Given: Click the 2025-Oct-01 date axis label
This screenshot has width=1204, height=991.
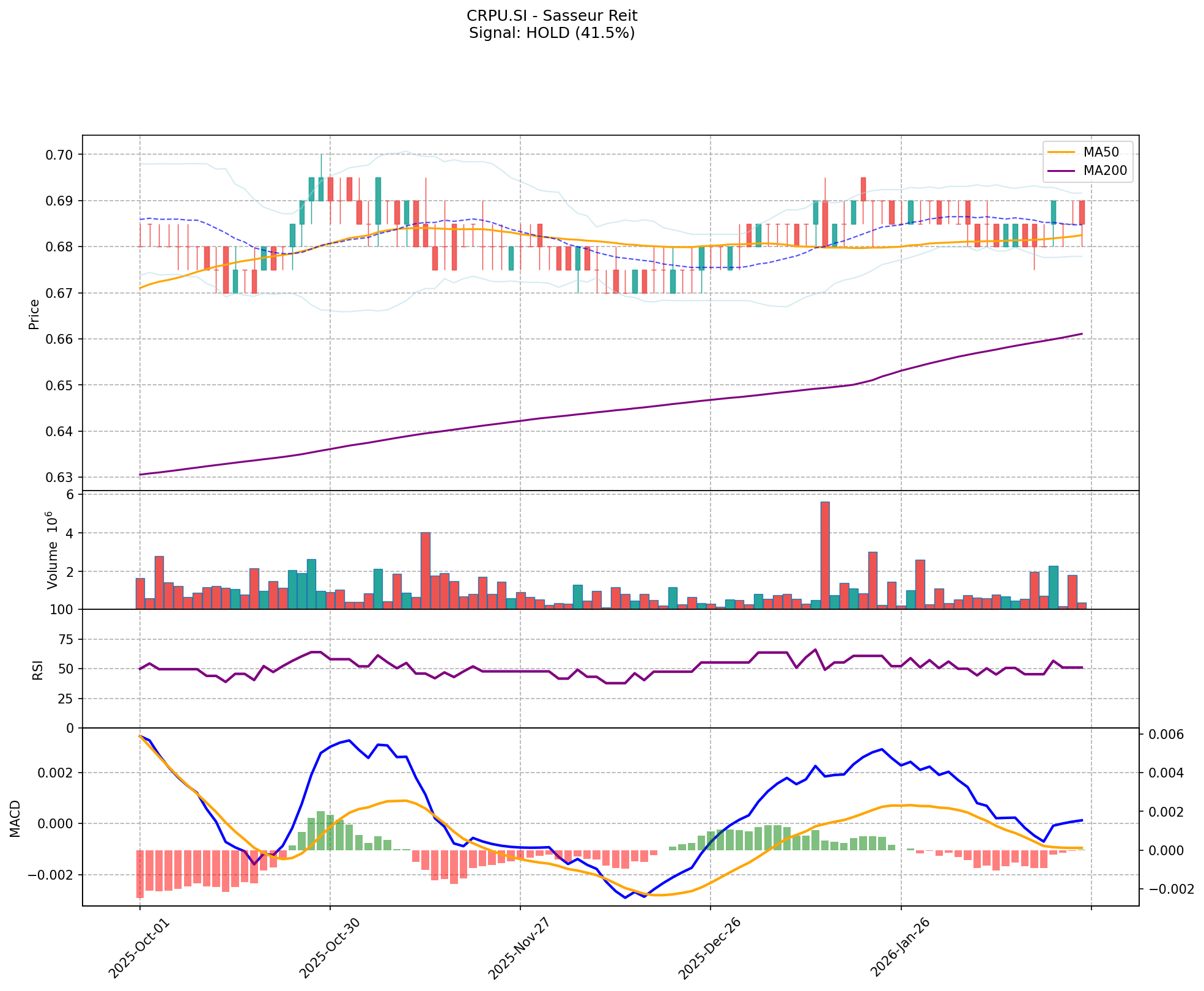Looking at the screenshot, I should tap(139, 949).
